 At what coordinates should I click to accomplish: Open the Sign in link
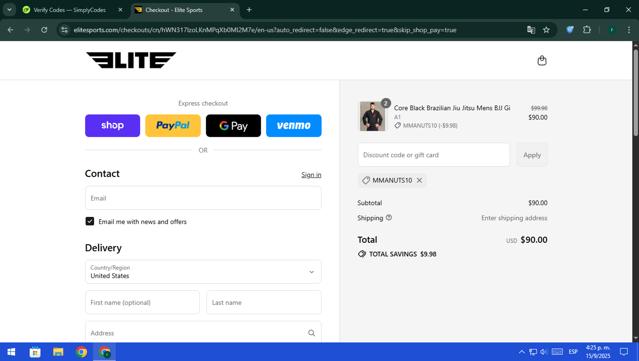(311, 175)
